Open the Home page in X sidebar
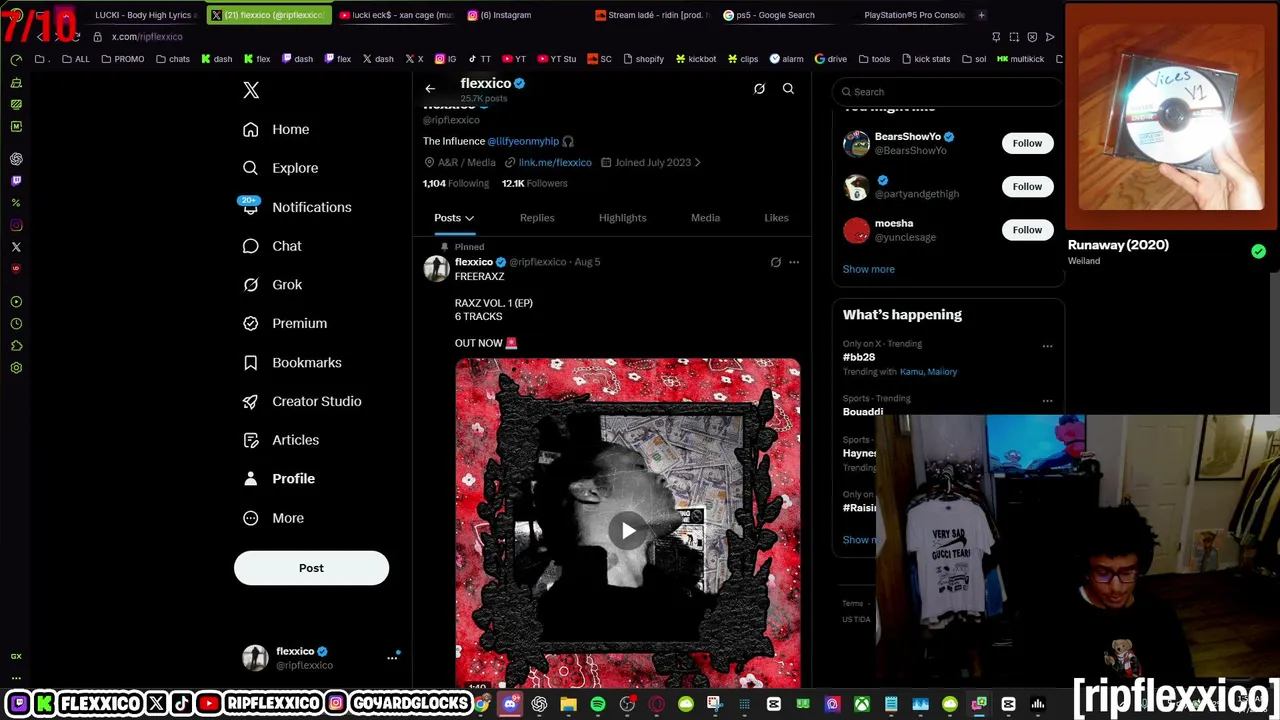 coord(276,129)
